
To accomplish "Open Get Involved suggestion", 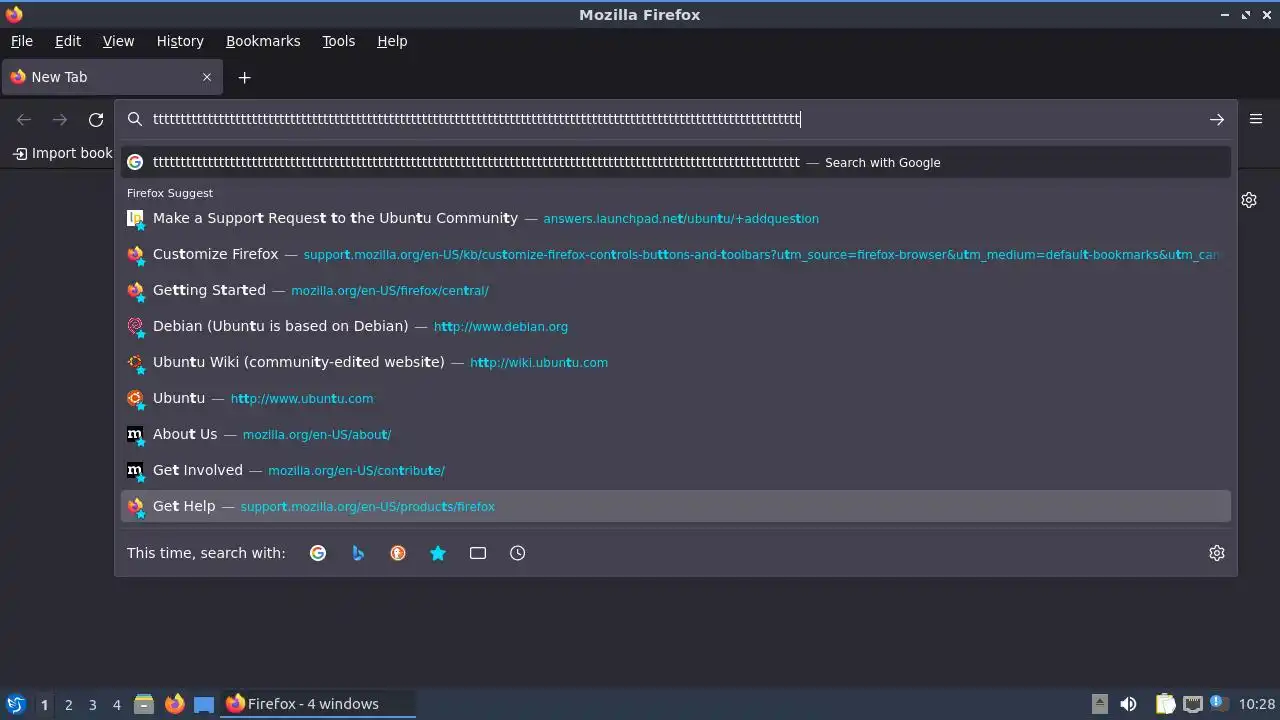I will click(x=676, y=470).
